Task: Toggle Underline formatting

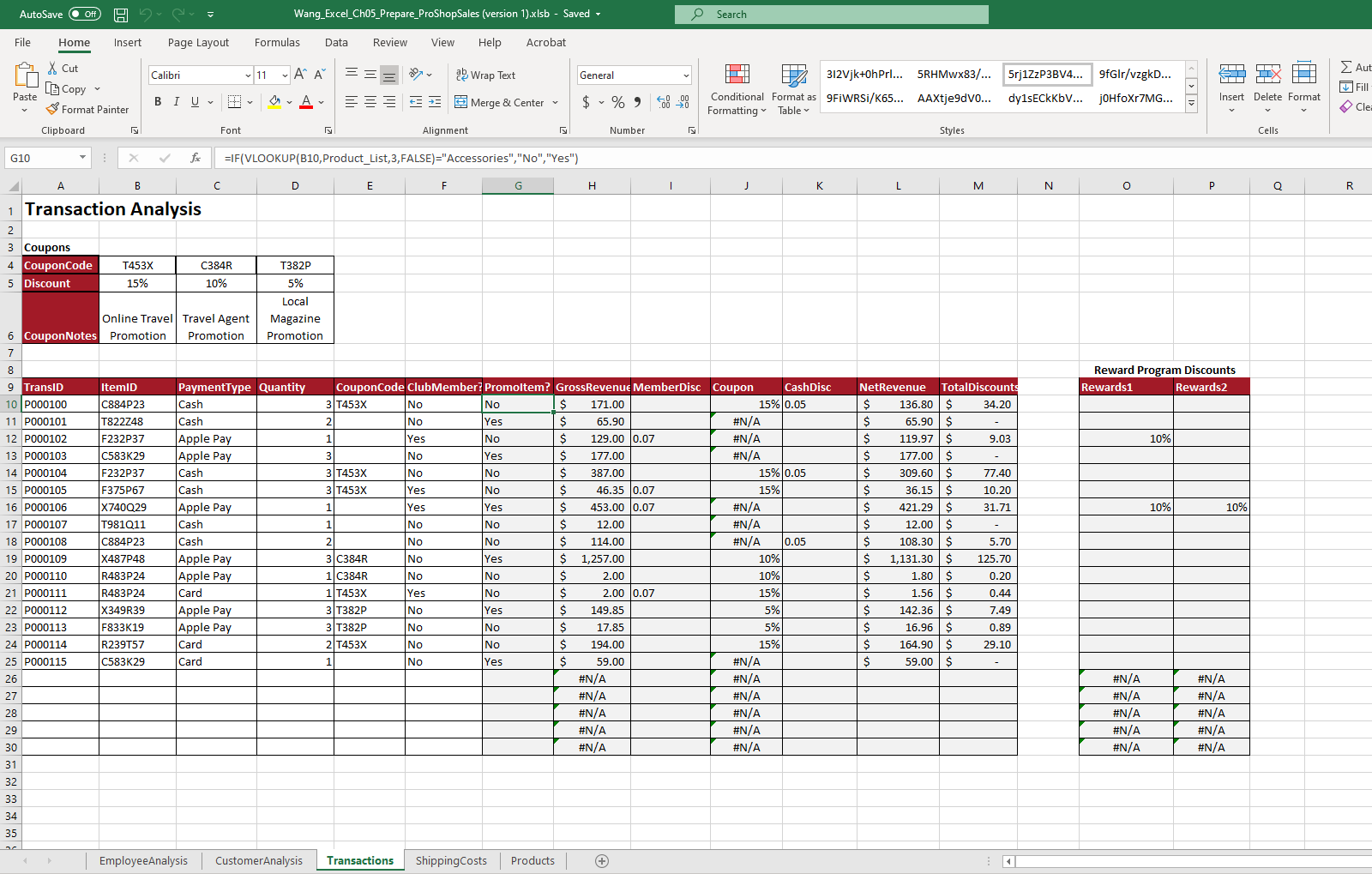Action: pos(196,102)
